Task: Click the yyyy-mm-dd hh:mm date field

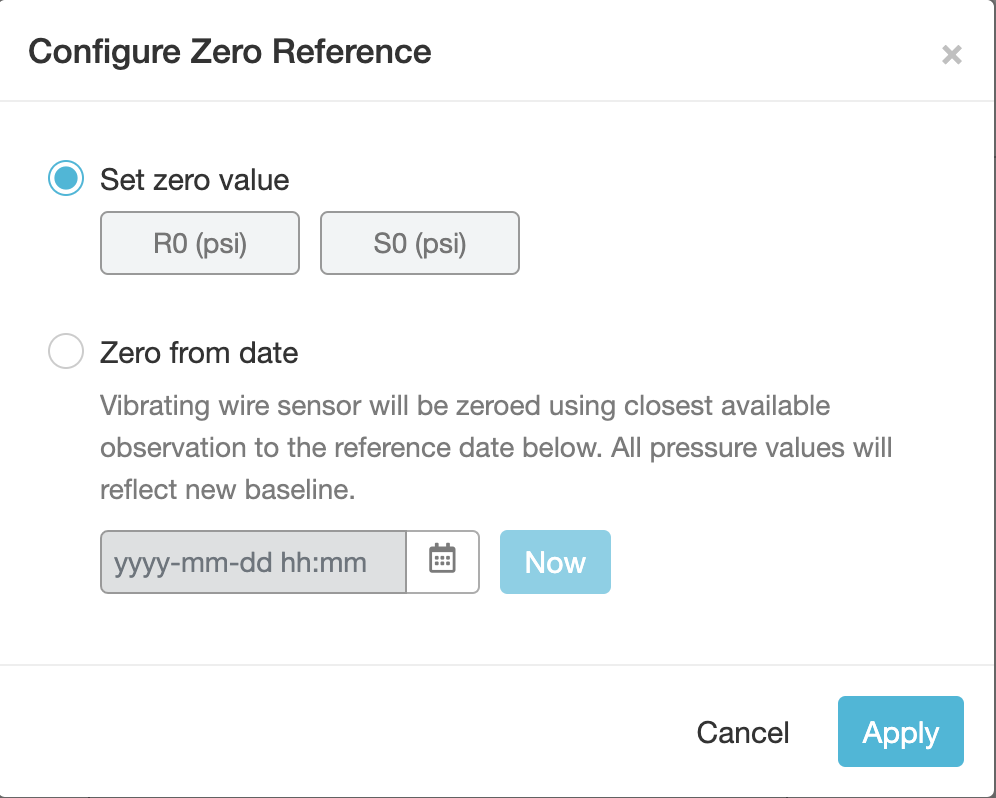Action: [x=253, y=562]
